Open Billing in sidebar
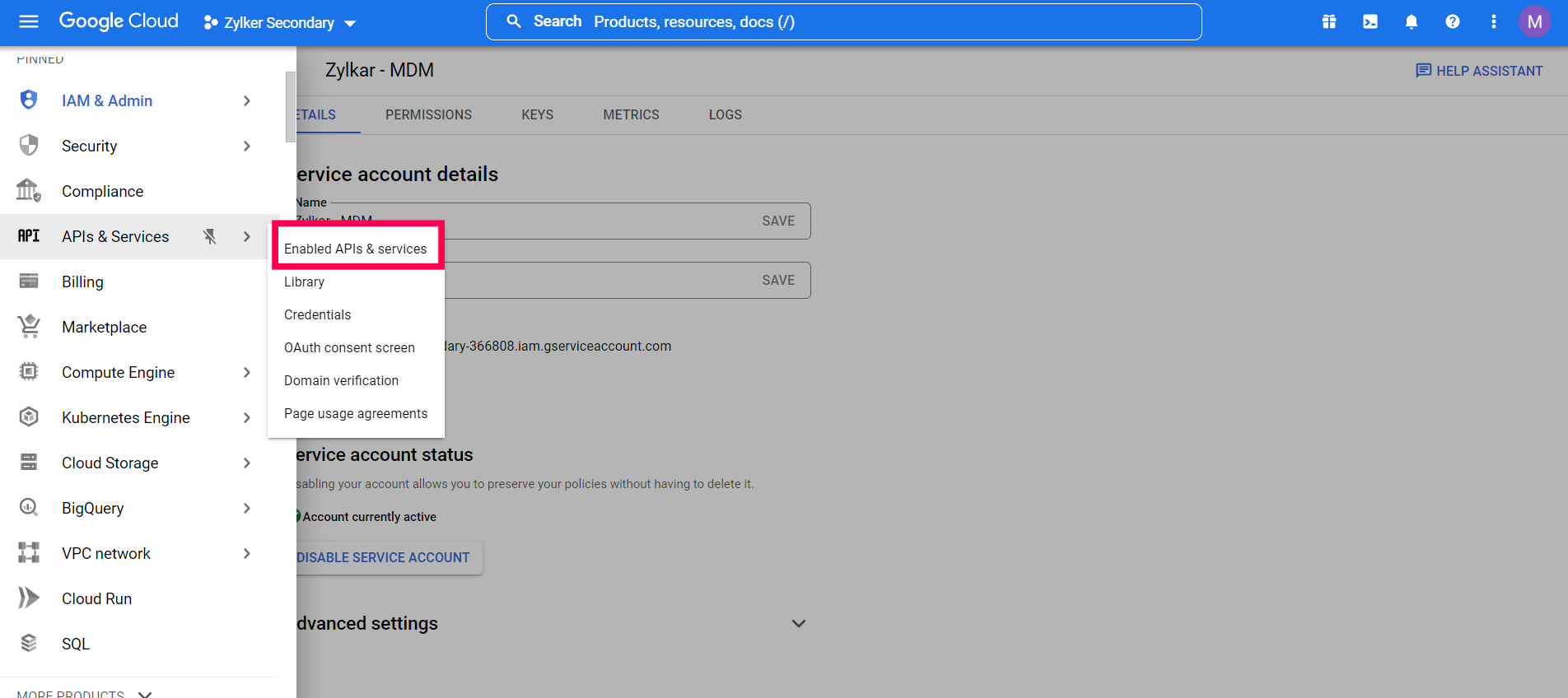The width and height of the screenshot is (1568, 698). [82, 282]
